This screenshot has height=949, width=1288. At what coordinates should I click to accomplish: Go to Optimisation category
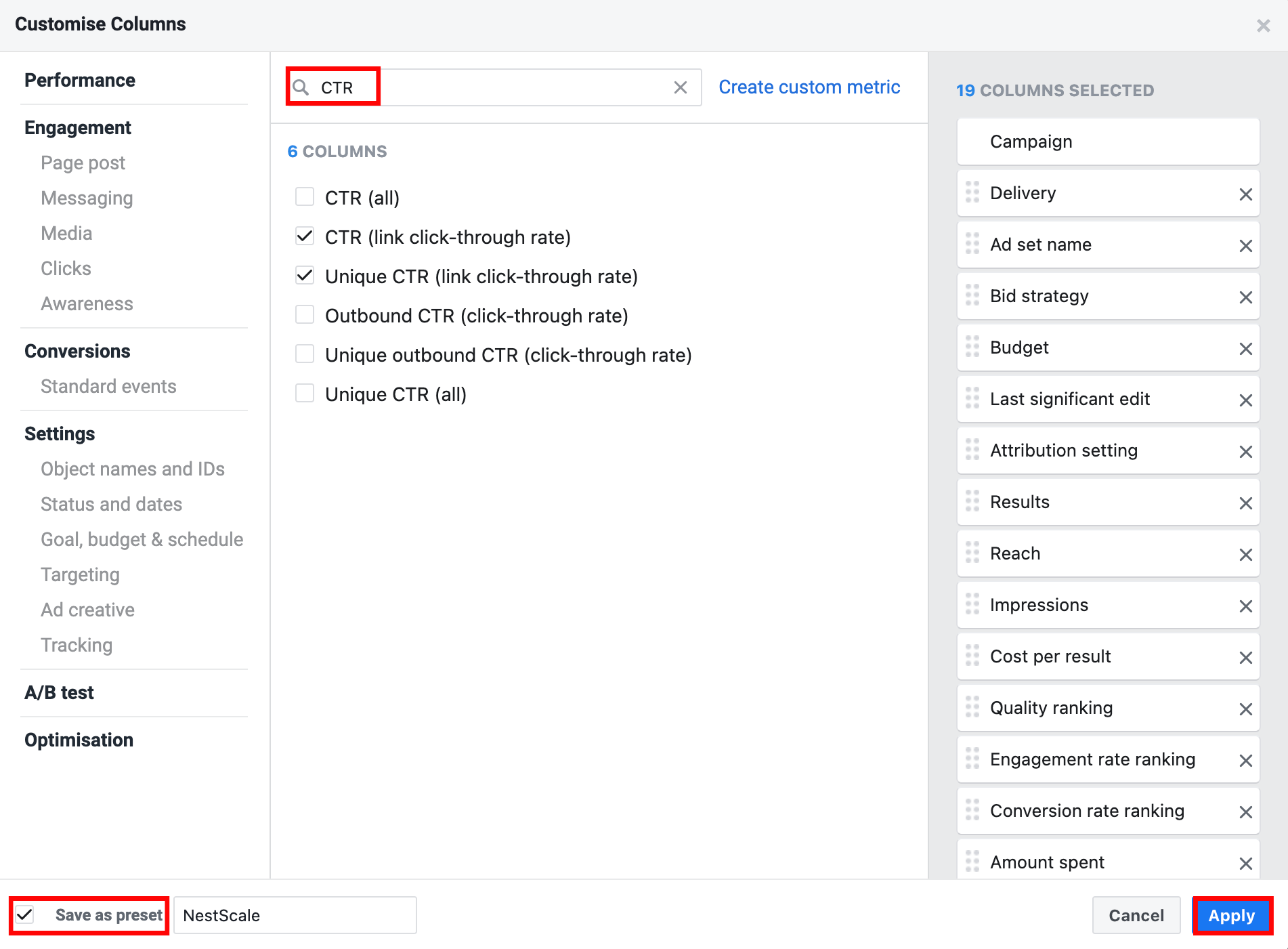79,740
